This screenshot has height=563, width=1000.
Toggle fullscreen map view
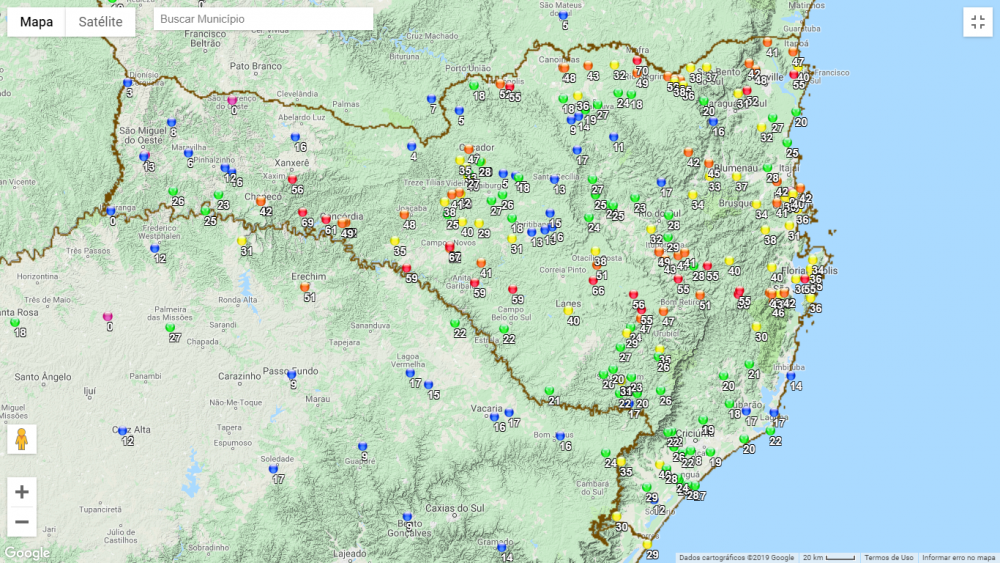977,22
